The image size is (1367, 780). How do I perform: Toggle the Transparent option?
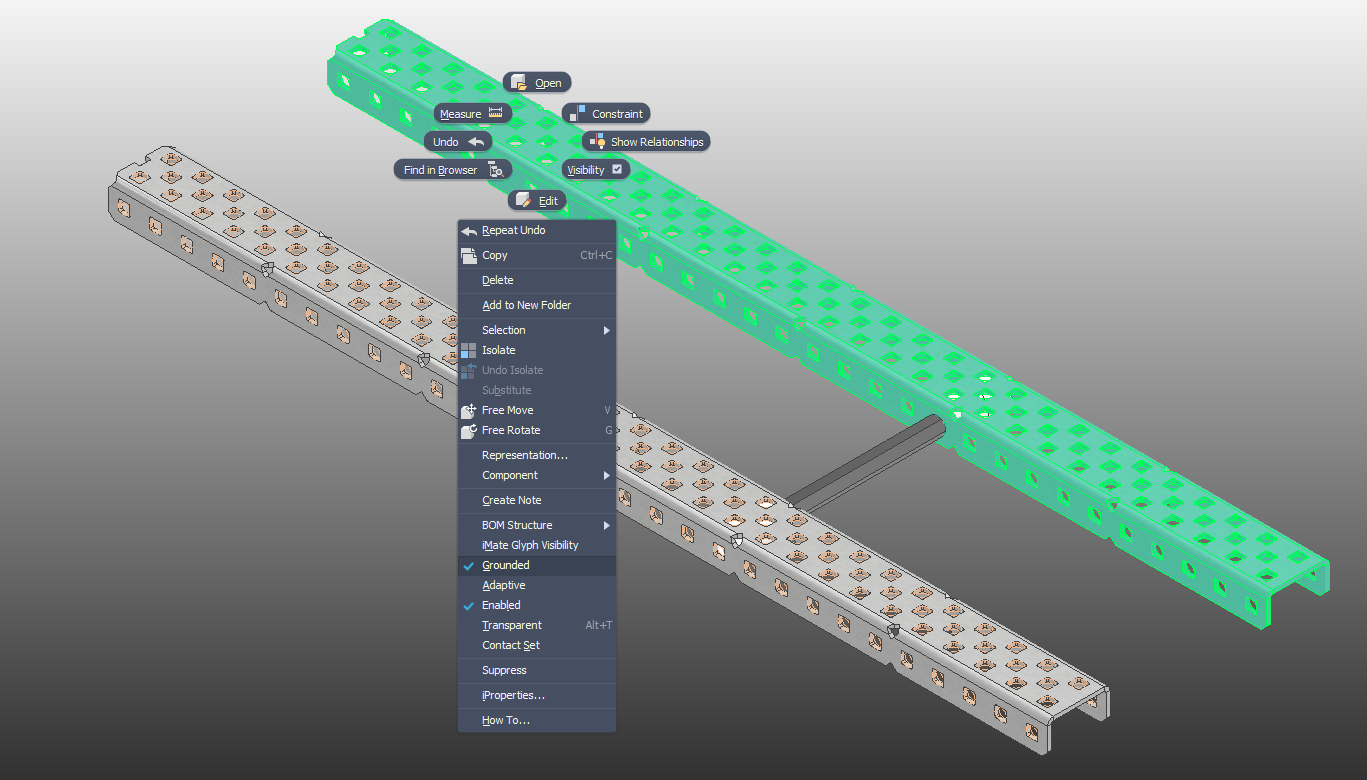click(537, 625)
